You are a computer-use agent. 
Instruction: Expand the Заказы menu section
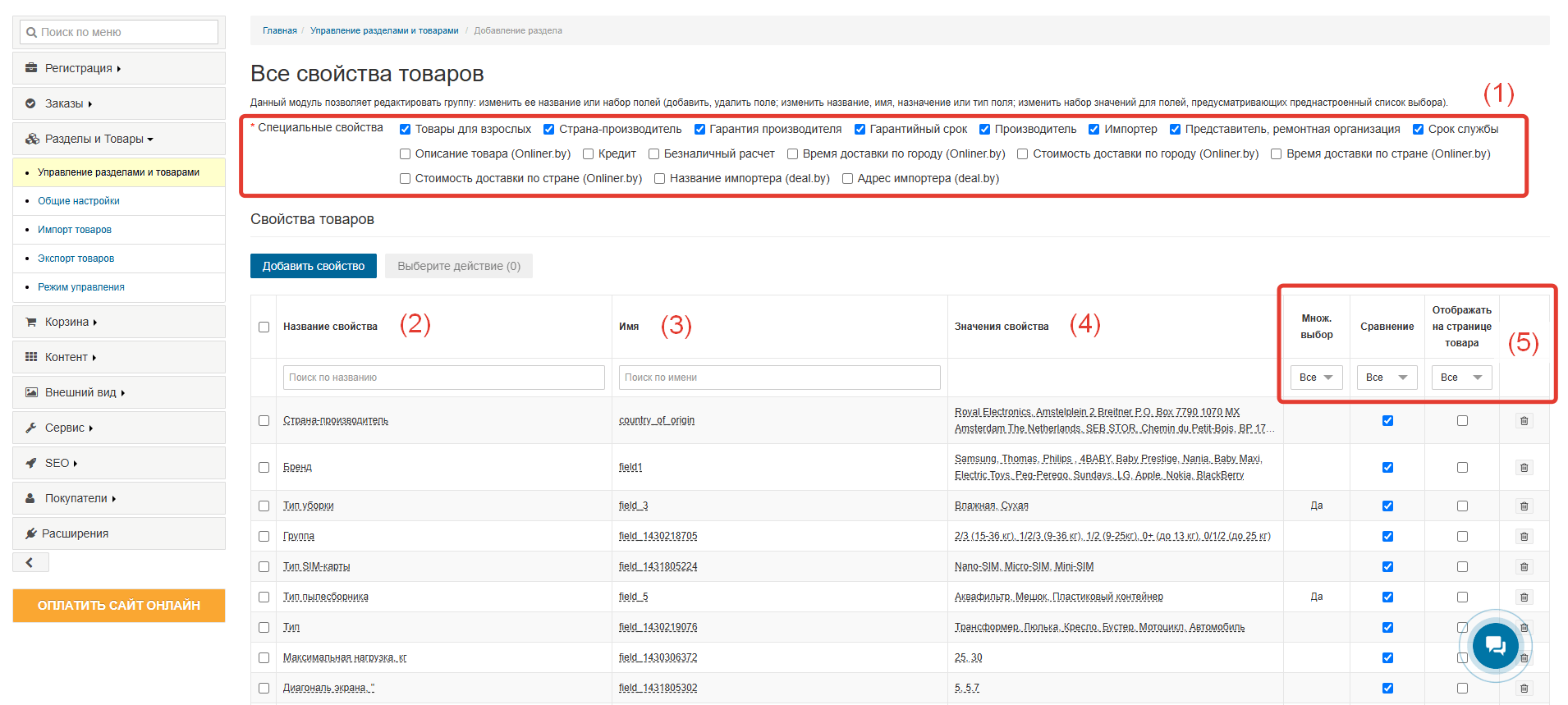(x=119, y=103)
